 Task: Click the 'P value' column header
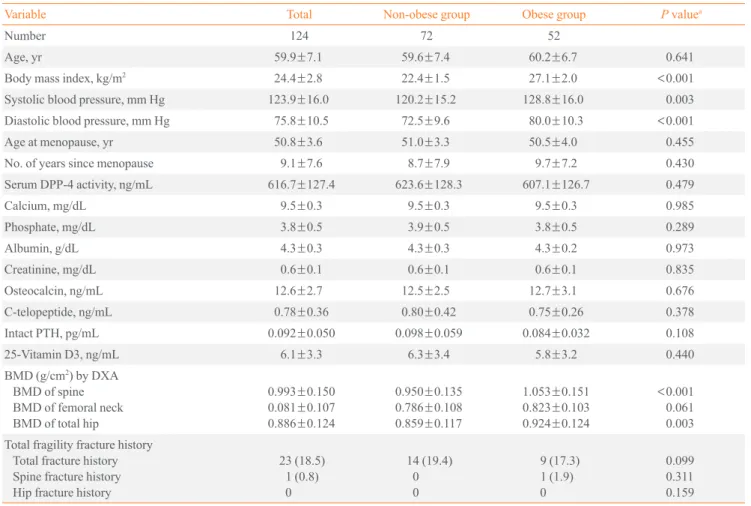(x=681, y=14)
